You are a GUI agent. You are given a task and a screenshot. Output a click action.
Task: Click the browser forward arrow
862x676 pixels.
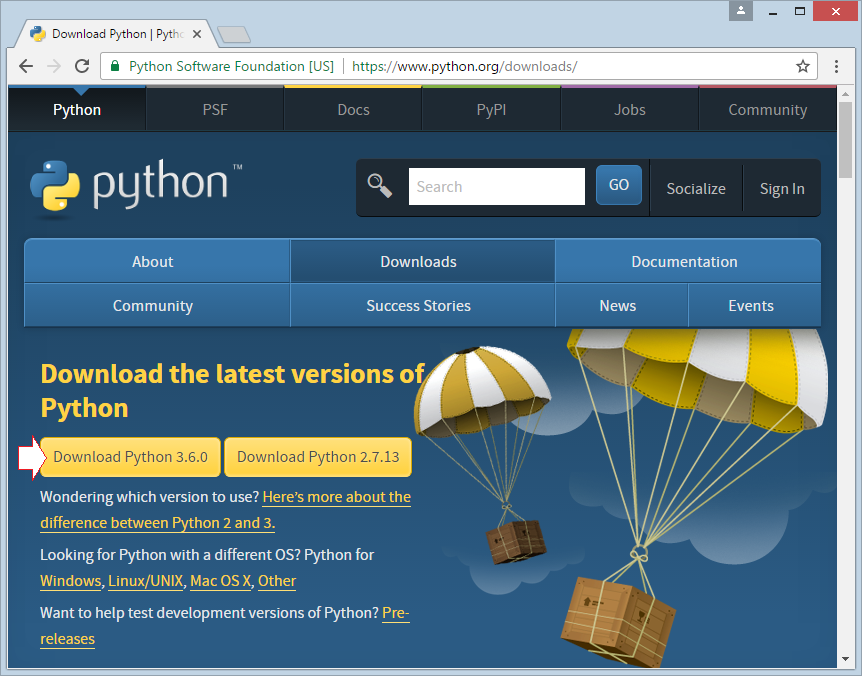pos(54,67)
